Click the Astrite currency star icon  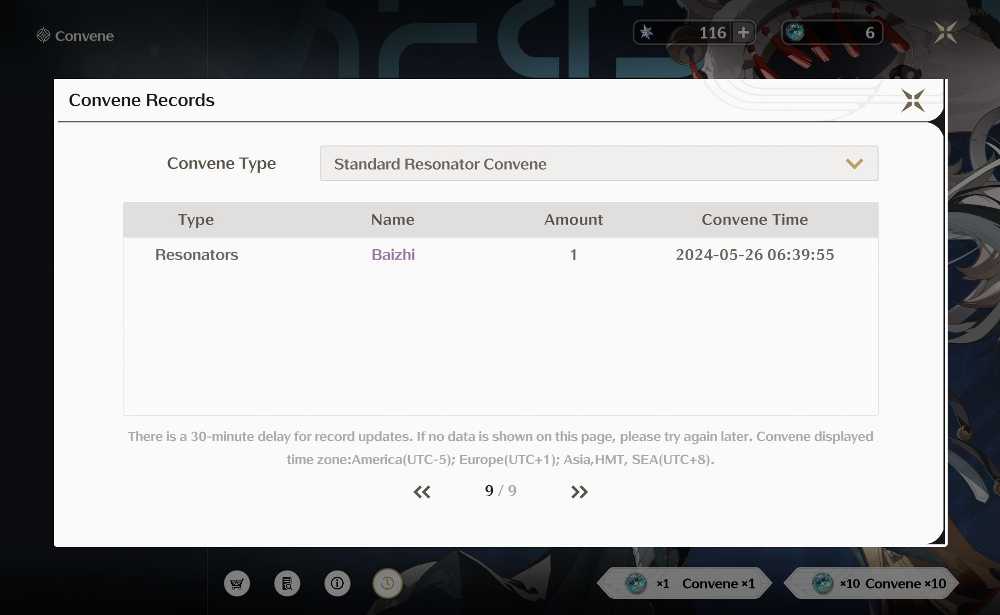click(x=646, y=33)
